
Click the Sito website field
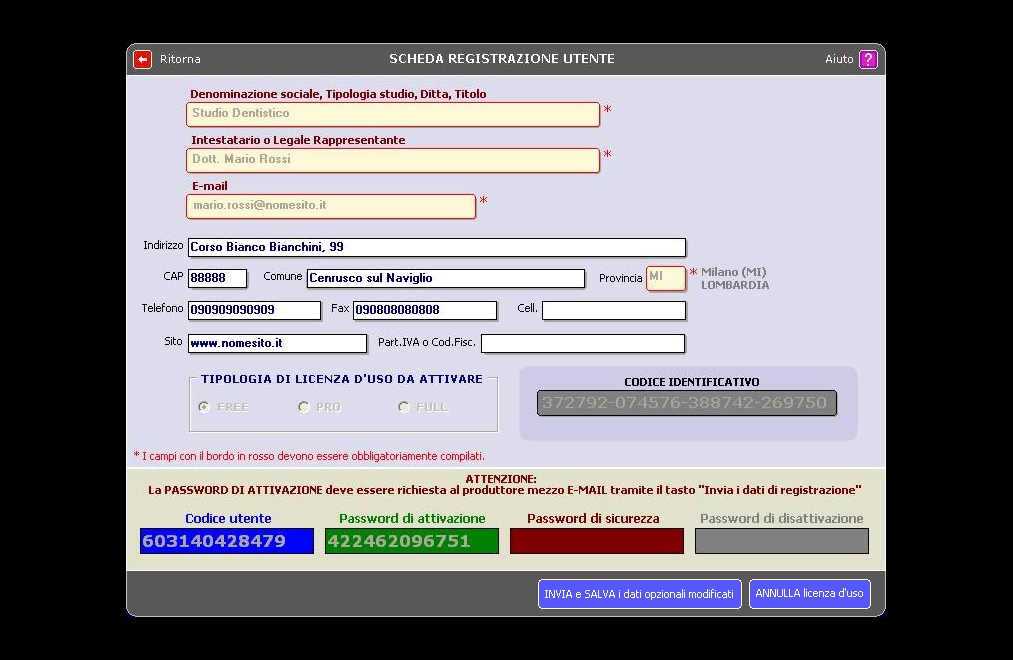[x=277, y=344]
